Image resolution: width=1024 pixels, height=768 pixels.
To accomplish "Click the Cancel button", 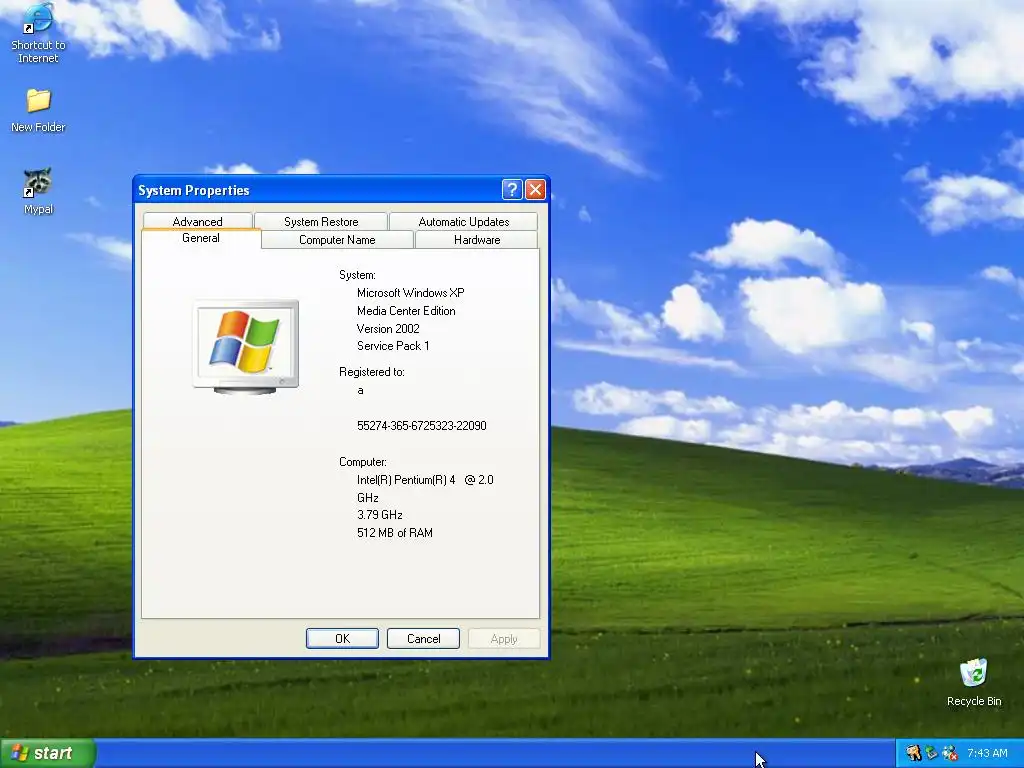I will [423, 639].
